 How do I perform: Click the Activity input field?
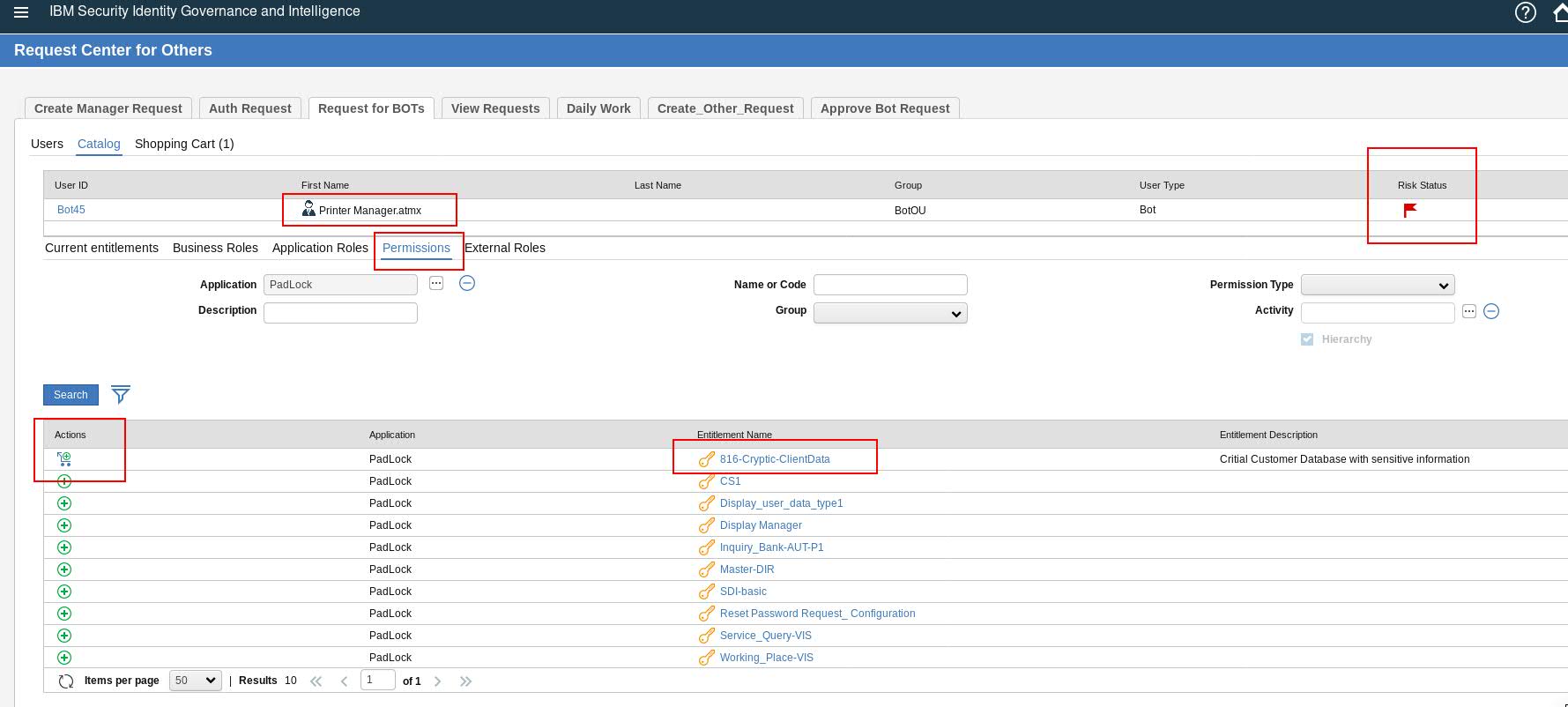(x=1378, y=313)
